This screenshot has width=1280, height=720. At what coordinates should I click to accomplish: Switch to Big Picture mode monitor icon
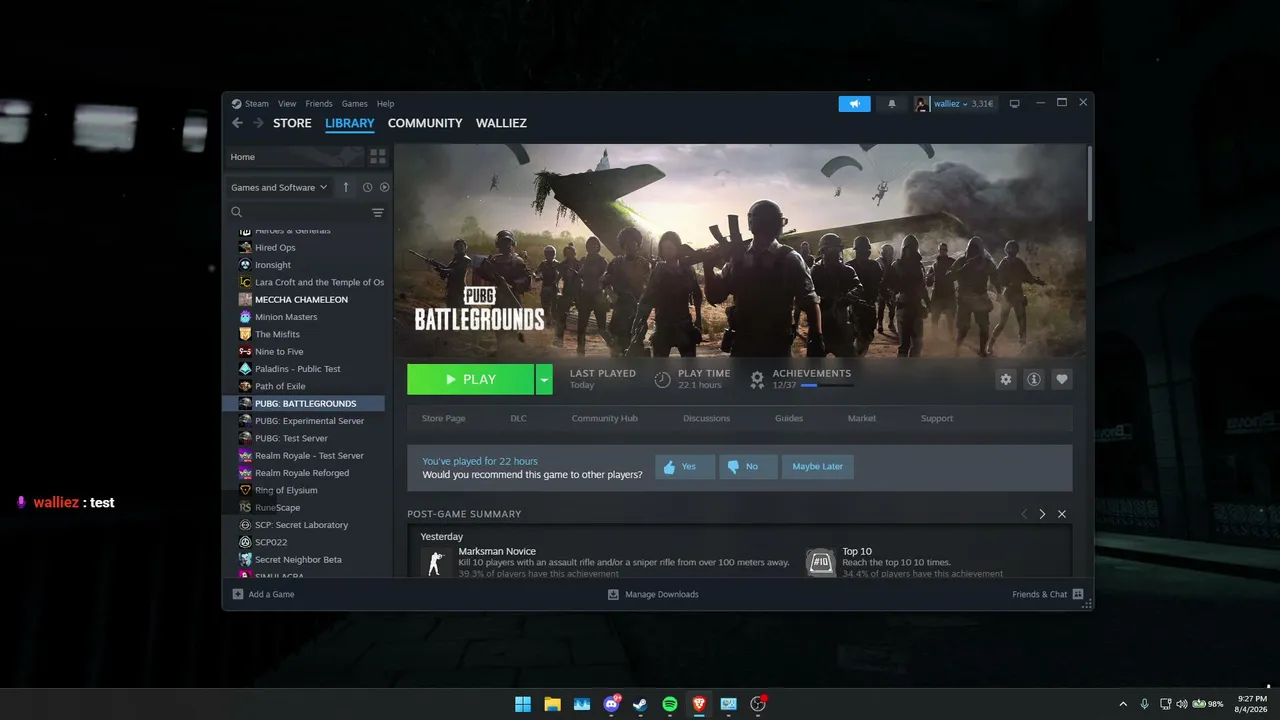[1014, 104]
